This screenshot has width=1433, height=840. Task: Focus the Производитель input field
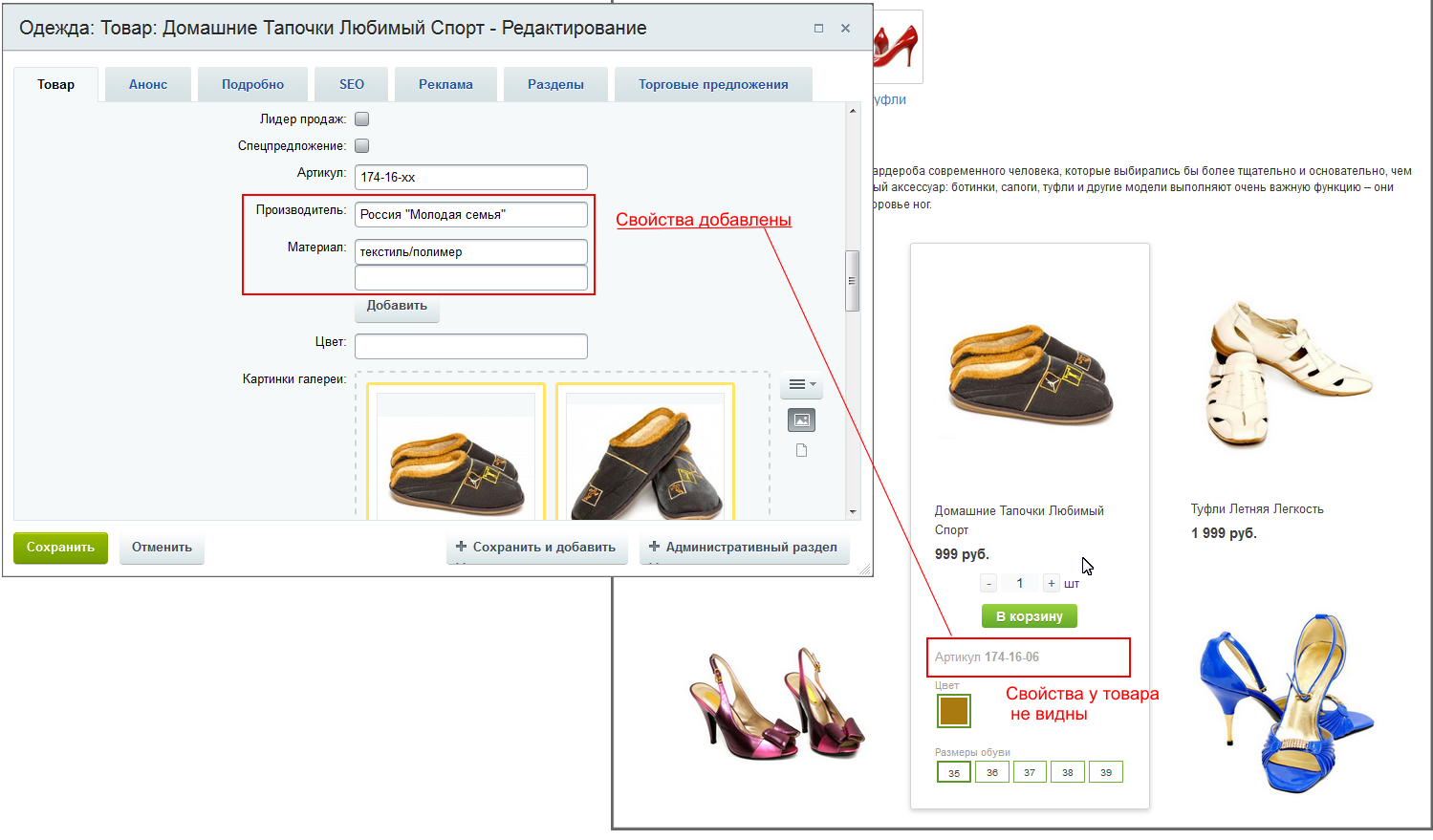click(471, 214)
